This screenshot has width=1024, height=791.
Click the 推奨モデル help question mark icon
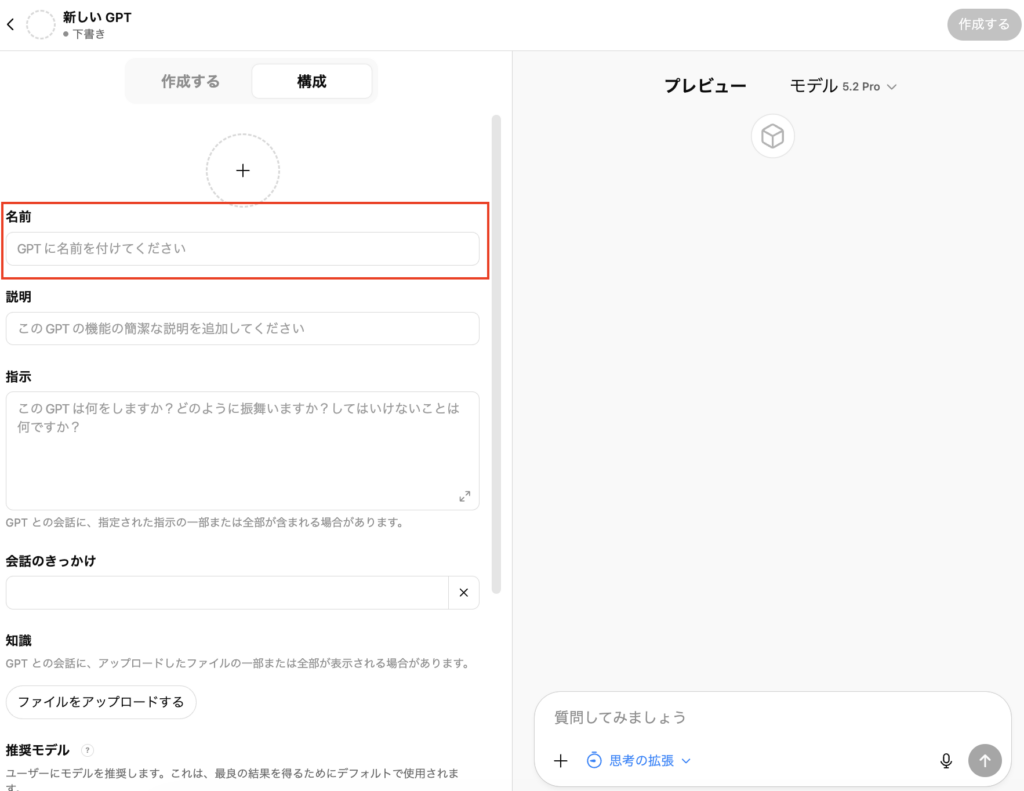click(87, 750)
